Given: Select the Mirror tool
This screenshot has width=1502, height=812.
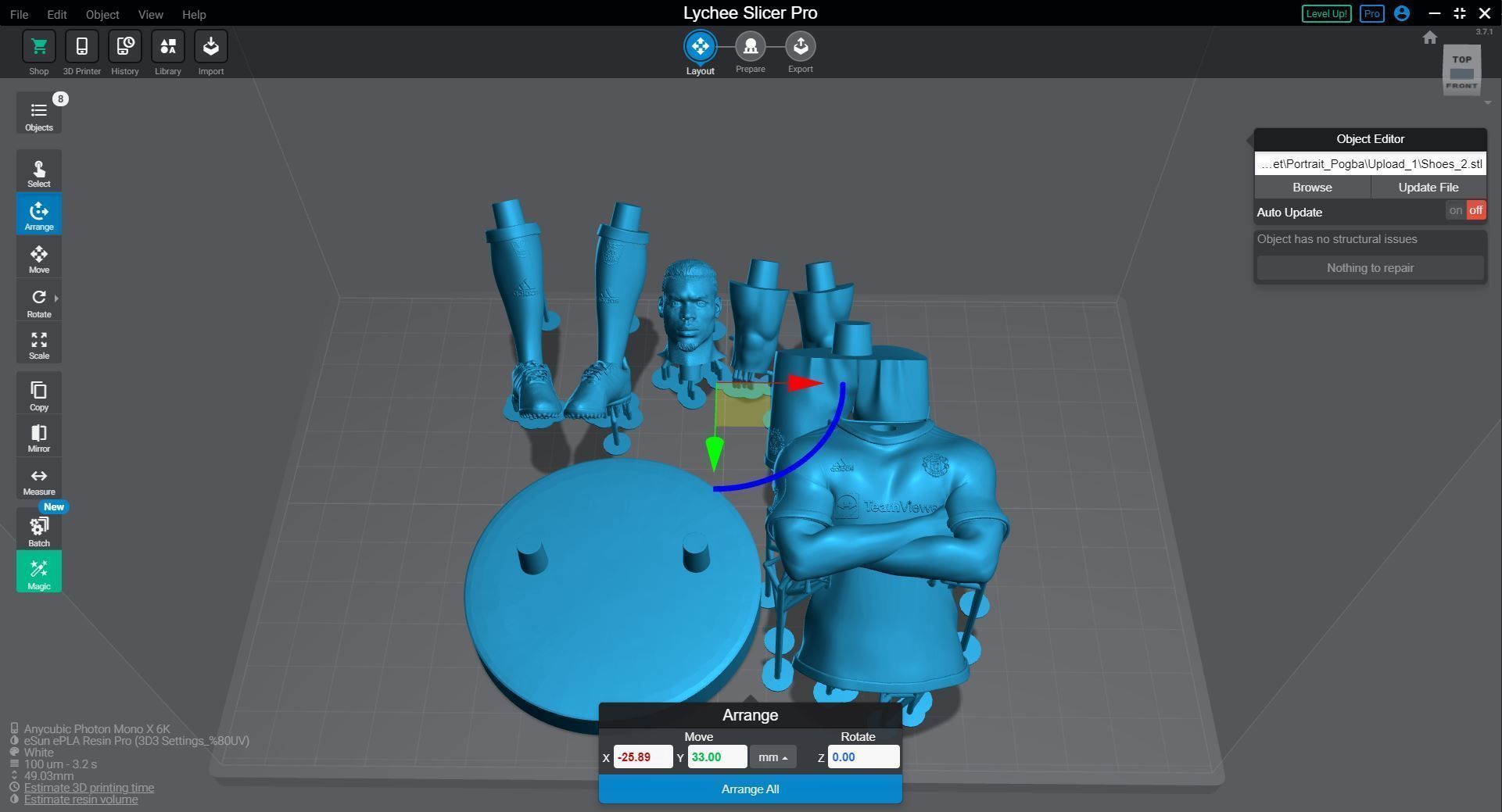Looking at the screenshot, I should click(38, 437).
